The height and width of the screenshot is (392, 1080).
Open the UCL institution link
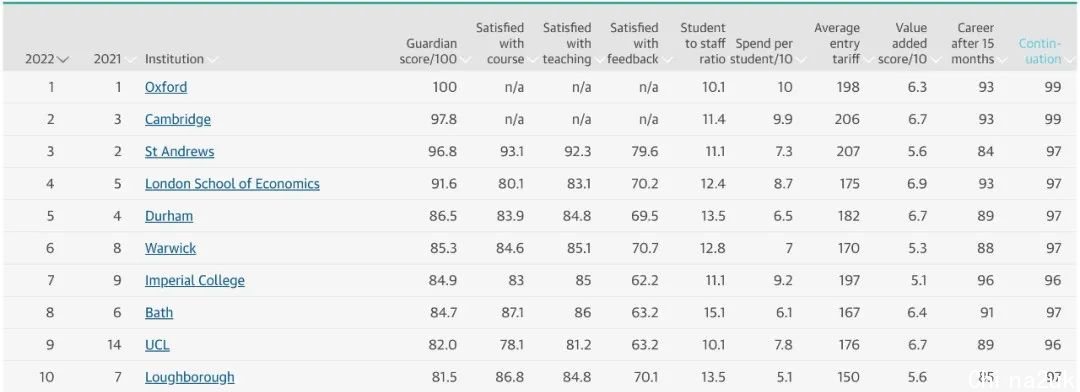pos(157,345)
